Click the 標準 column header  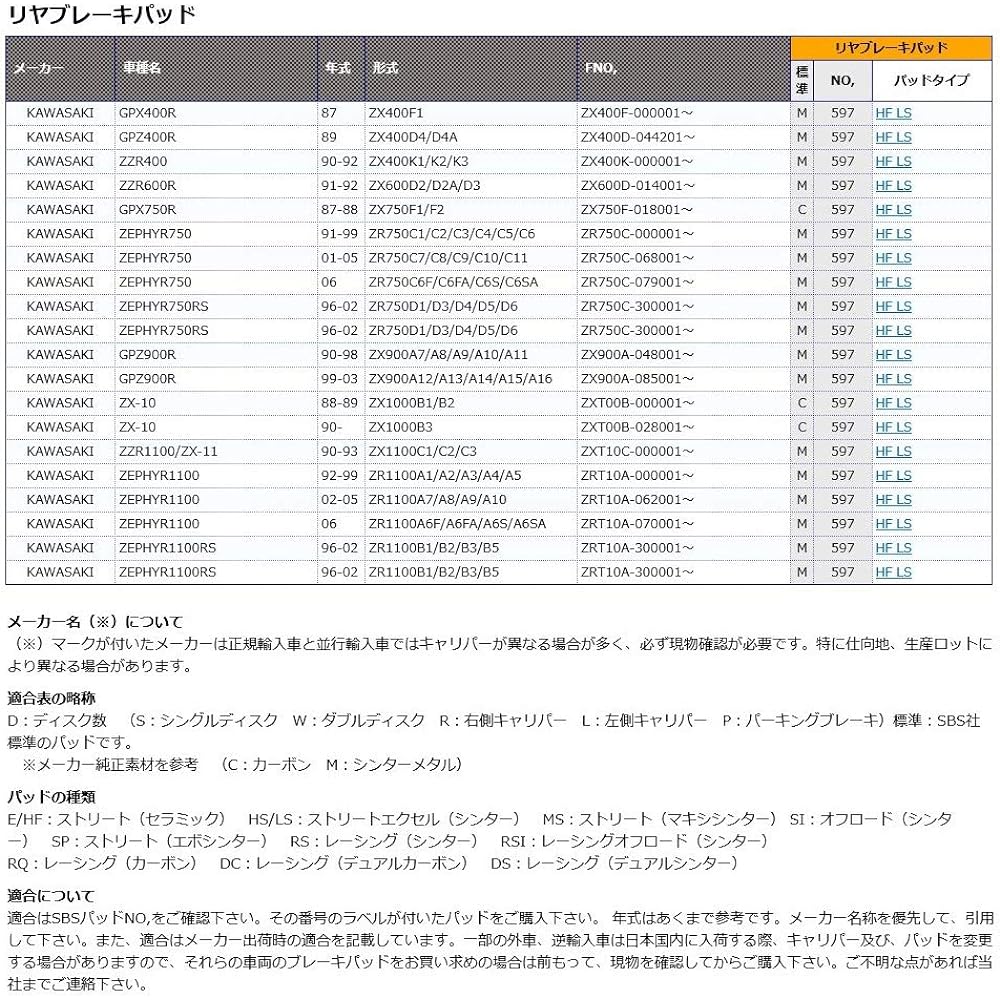click(802, 81)
